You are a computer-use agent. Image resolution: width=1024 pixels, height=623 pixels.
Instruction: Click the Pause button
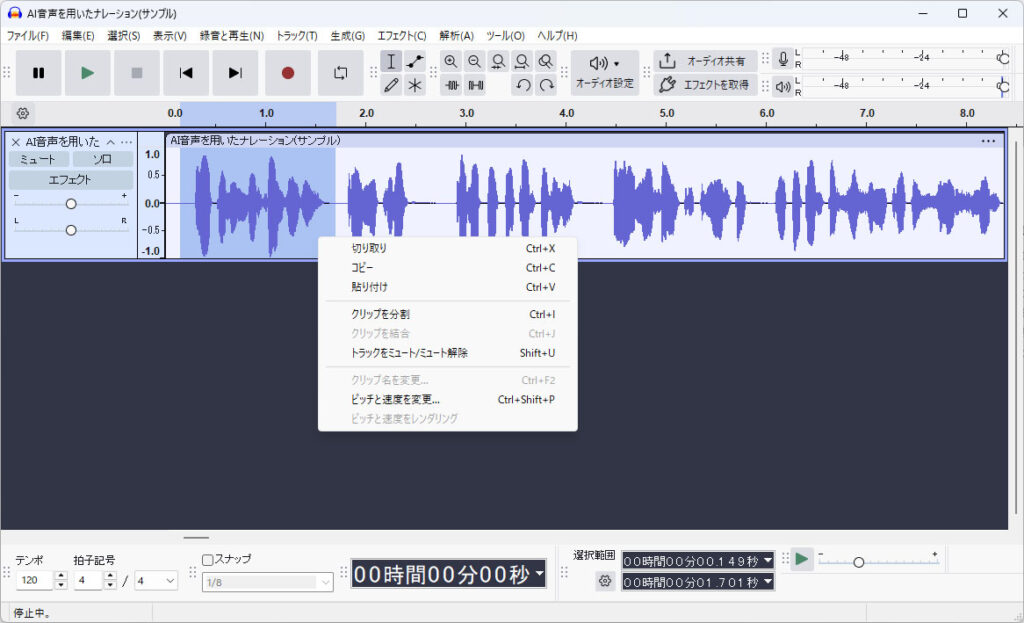[39, 72]
